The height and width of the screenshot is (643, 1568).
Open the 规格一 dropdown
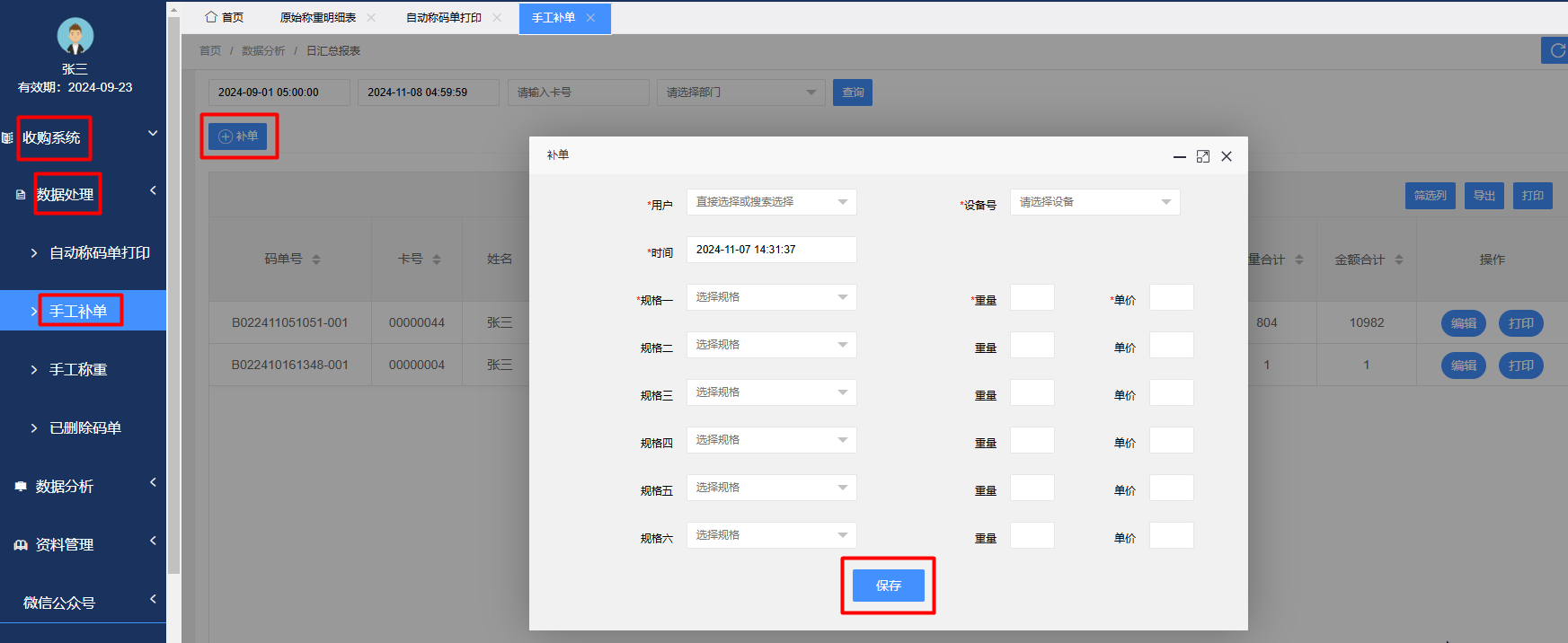(771, 297)
